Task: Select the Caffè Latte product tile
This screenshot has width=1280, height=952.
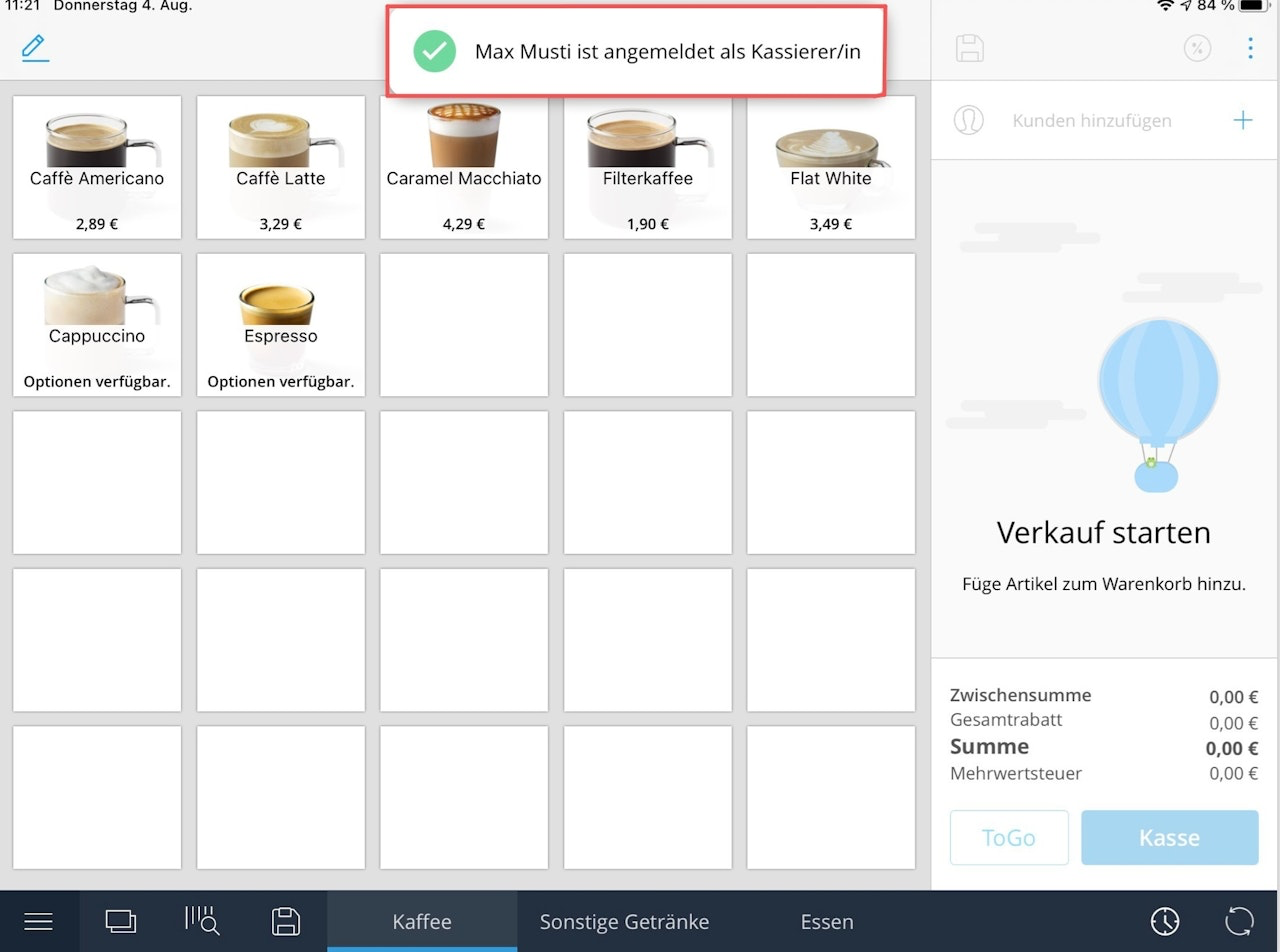Action: pyautogui.click(x=281, y=167)
